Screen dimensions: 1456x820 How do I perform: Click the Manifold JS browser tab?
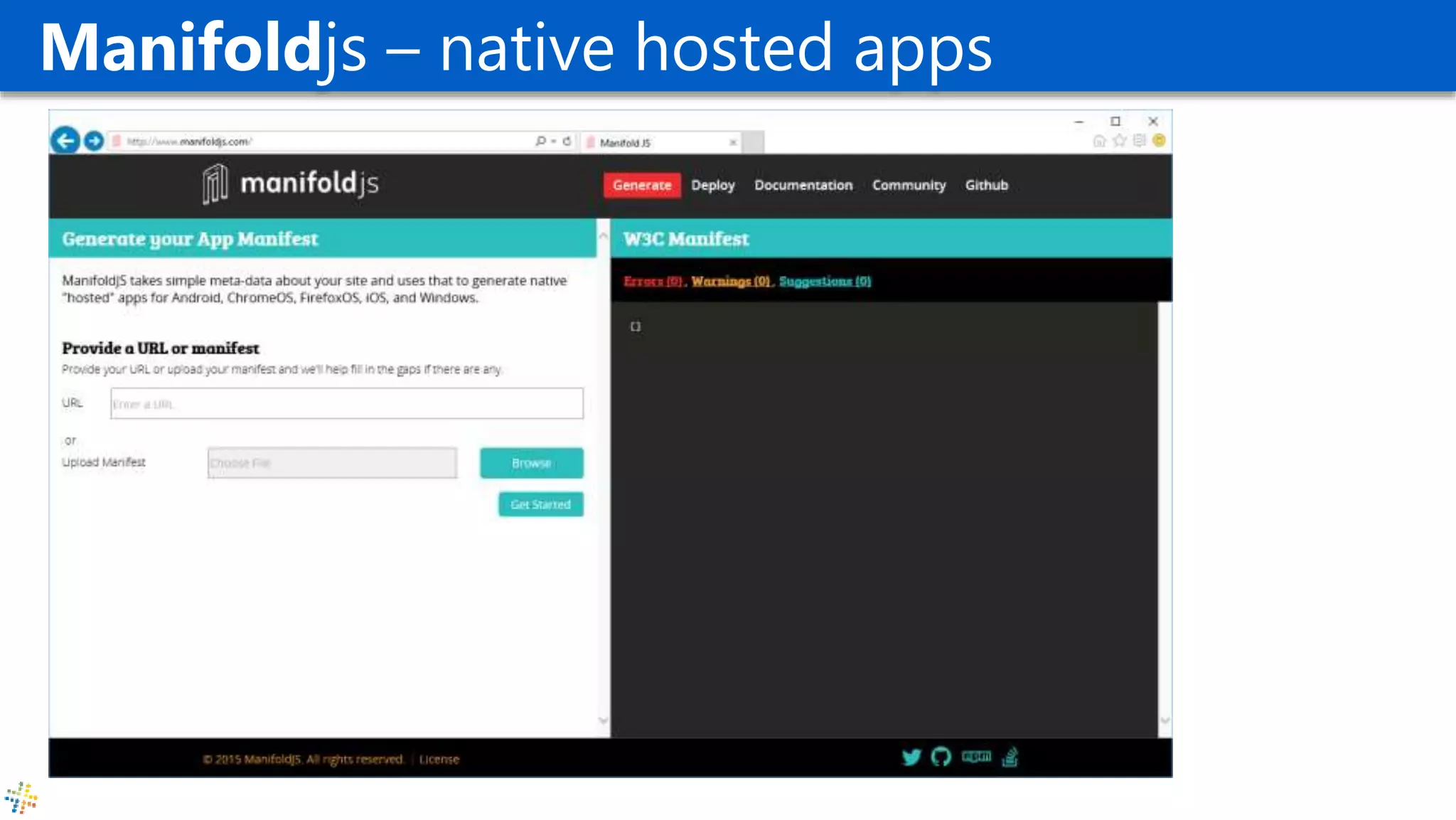(x=661, y=142)
